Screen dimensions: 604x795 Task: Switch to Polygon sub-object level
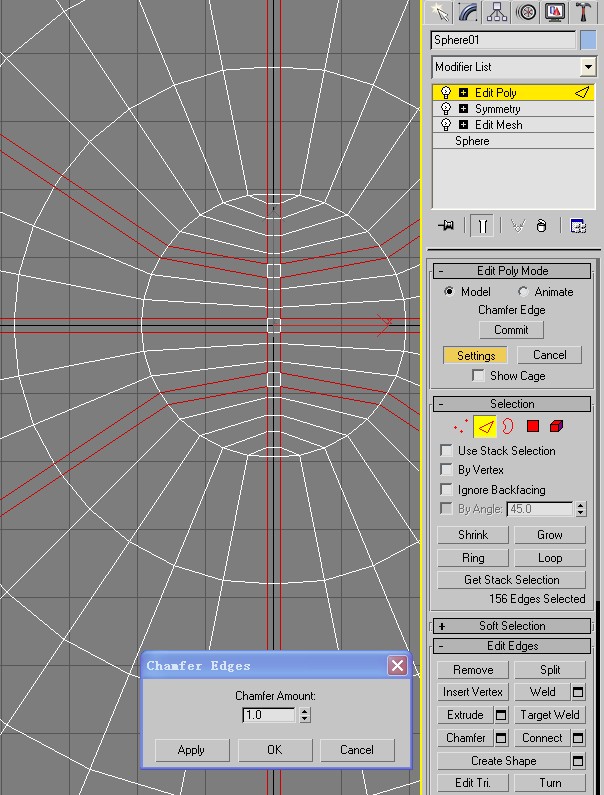[532, 426]
